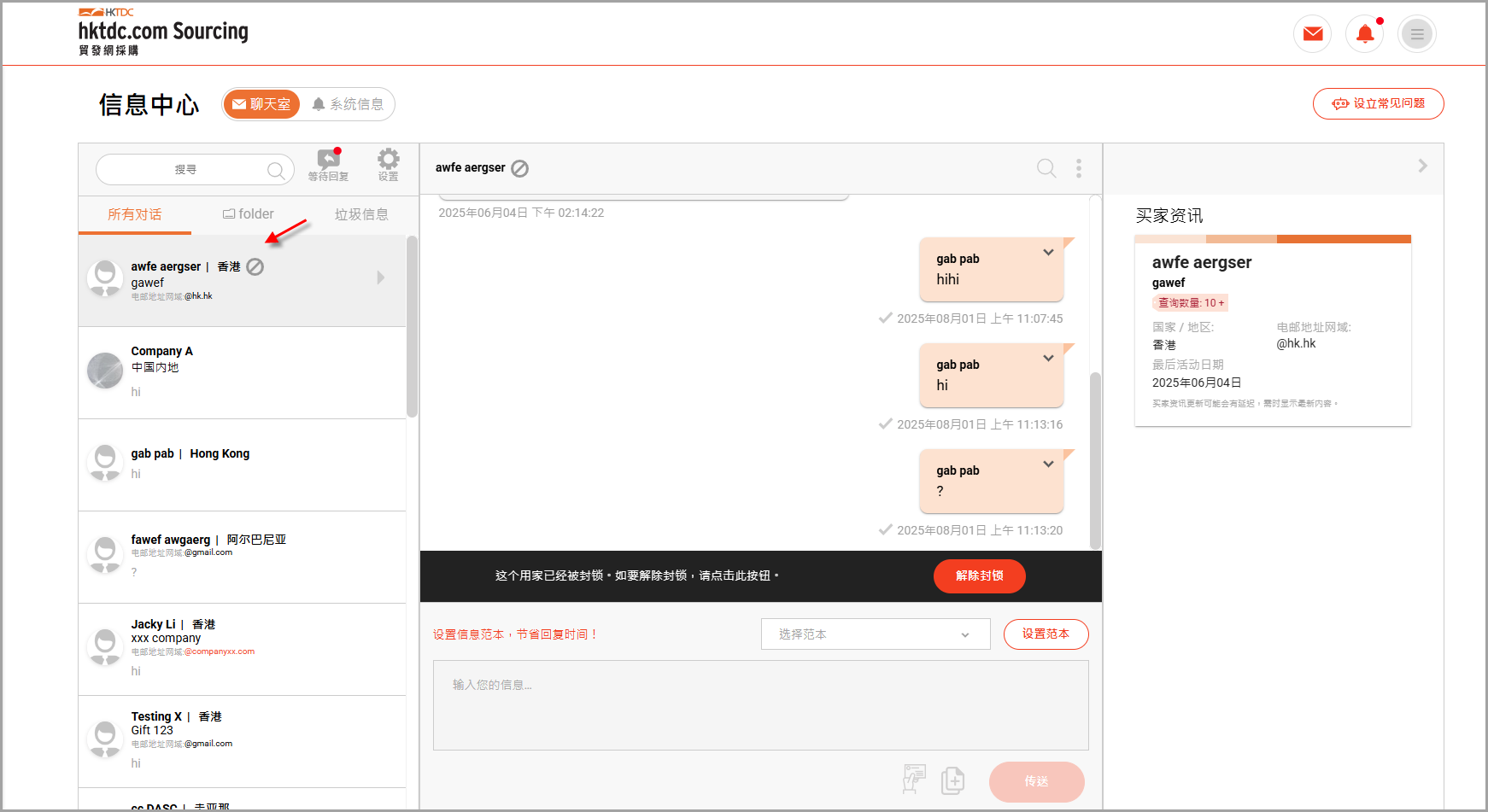Open the chat three-dot more options menu
The image size is (1488, 812).
pyautogui.click(x=1079, y=168)
